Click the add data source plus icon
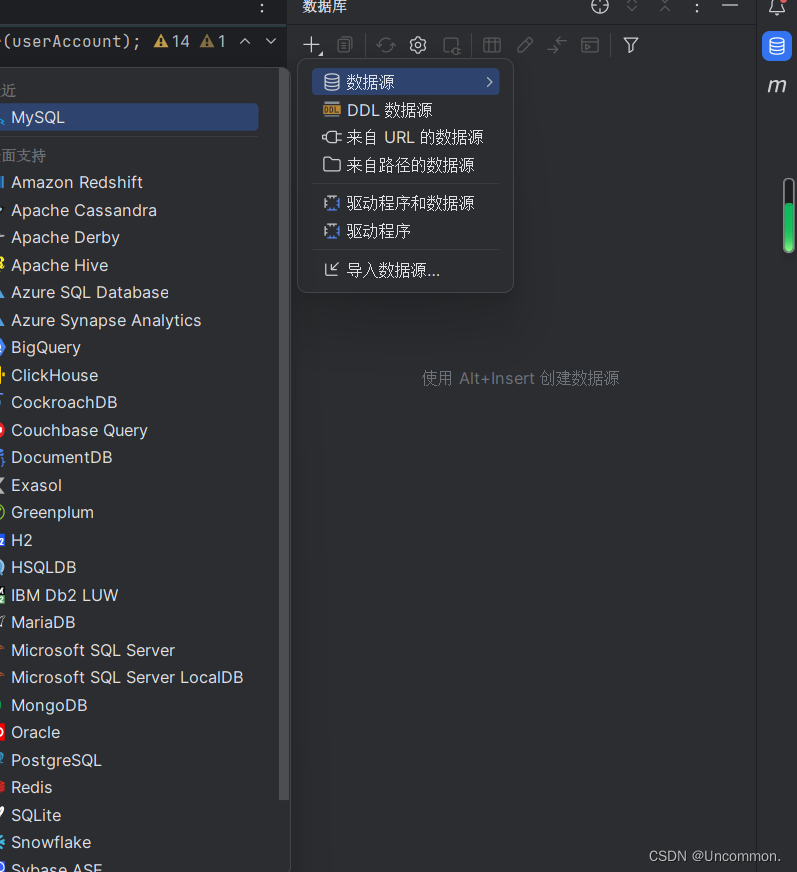This screenshot has height=872, width=797. [311, 45]
